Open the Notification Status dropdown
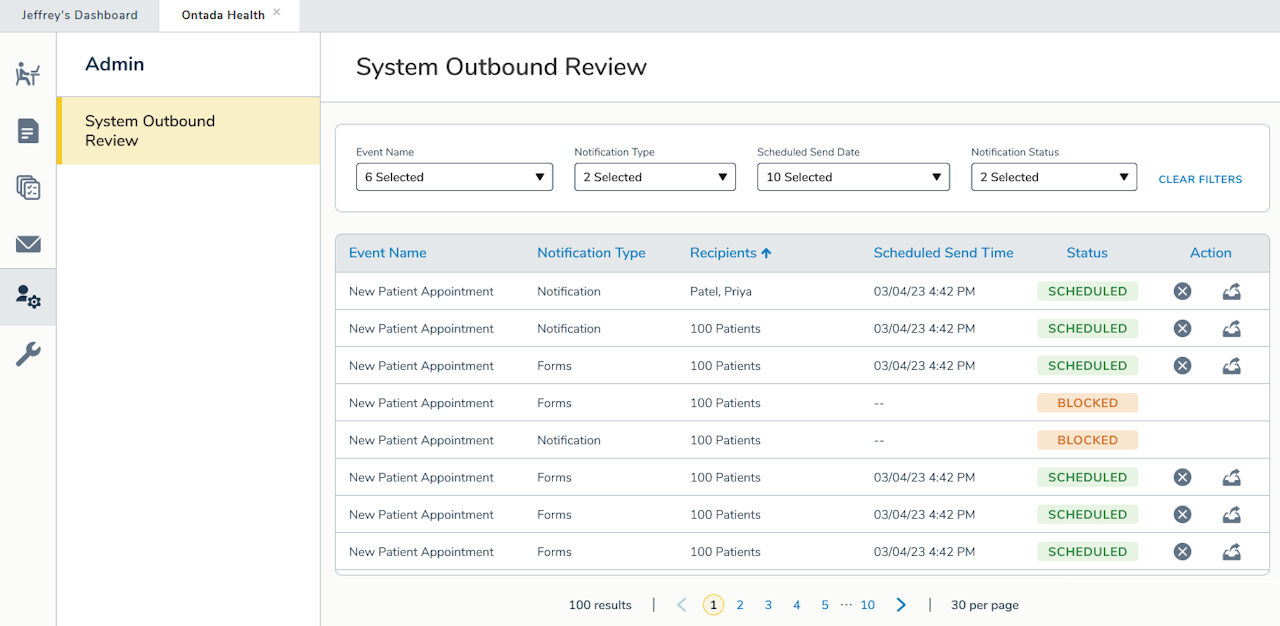Screen dimensions: 1280x626 tap(1053, 176)
